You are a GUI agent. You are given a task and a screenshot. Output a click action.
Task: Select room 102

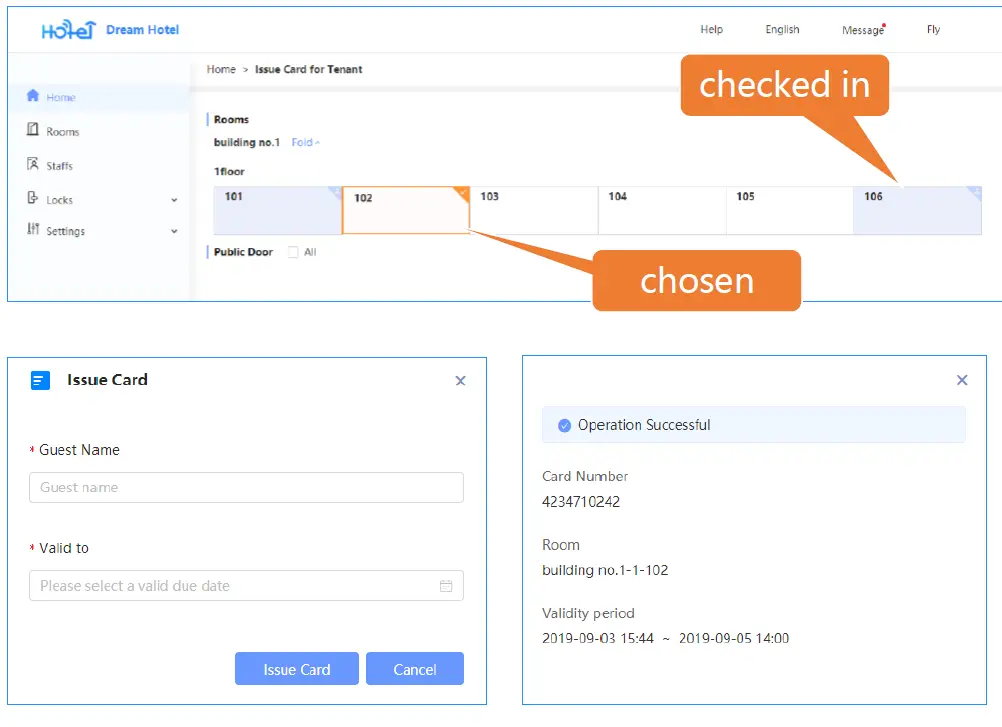tap(406, 210)
